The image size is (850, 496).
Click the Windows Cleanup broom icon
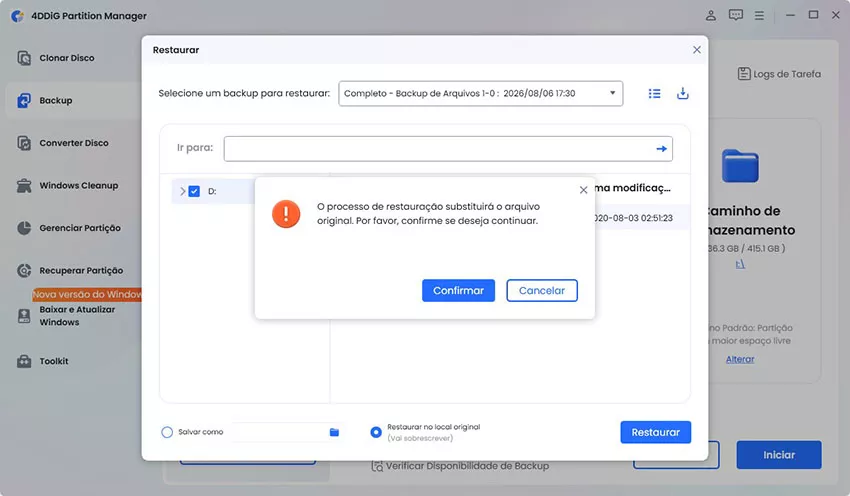coord(24,185)
